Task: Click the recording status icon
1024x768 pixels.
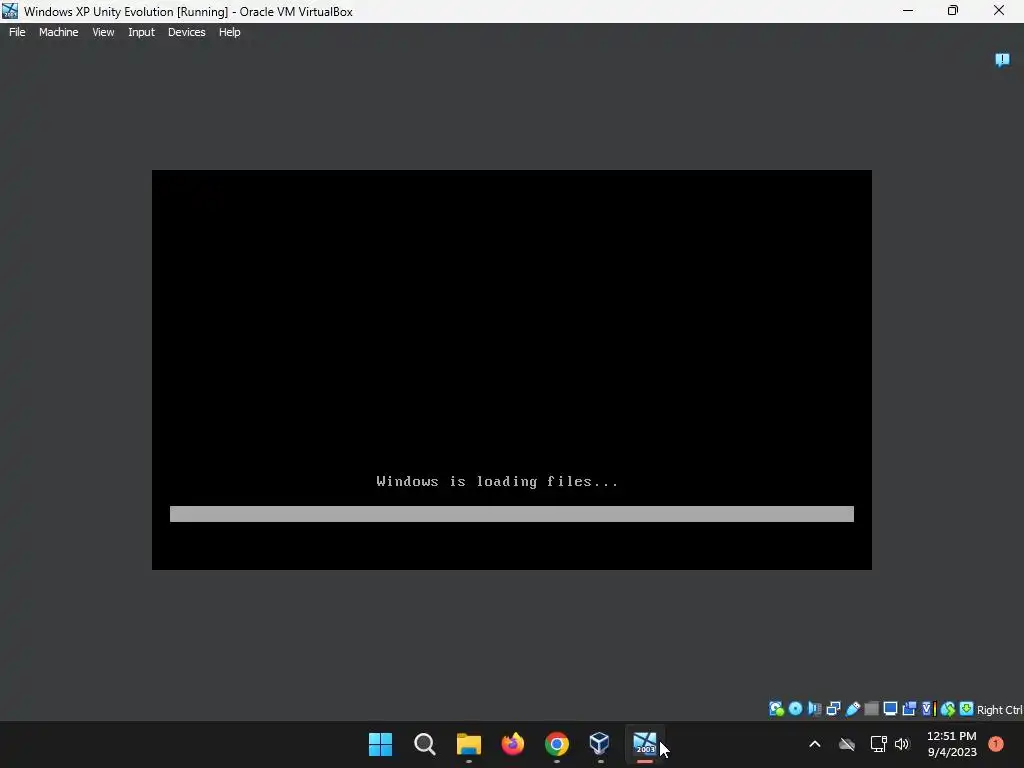Action: coord(909,709)
